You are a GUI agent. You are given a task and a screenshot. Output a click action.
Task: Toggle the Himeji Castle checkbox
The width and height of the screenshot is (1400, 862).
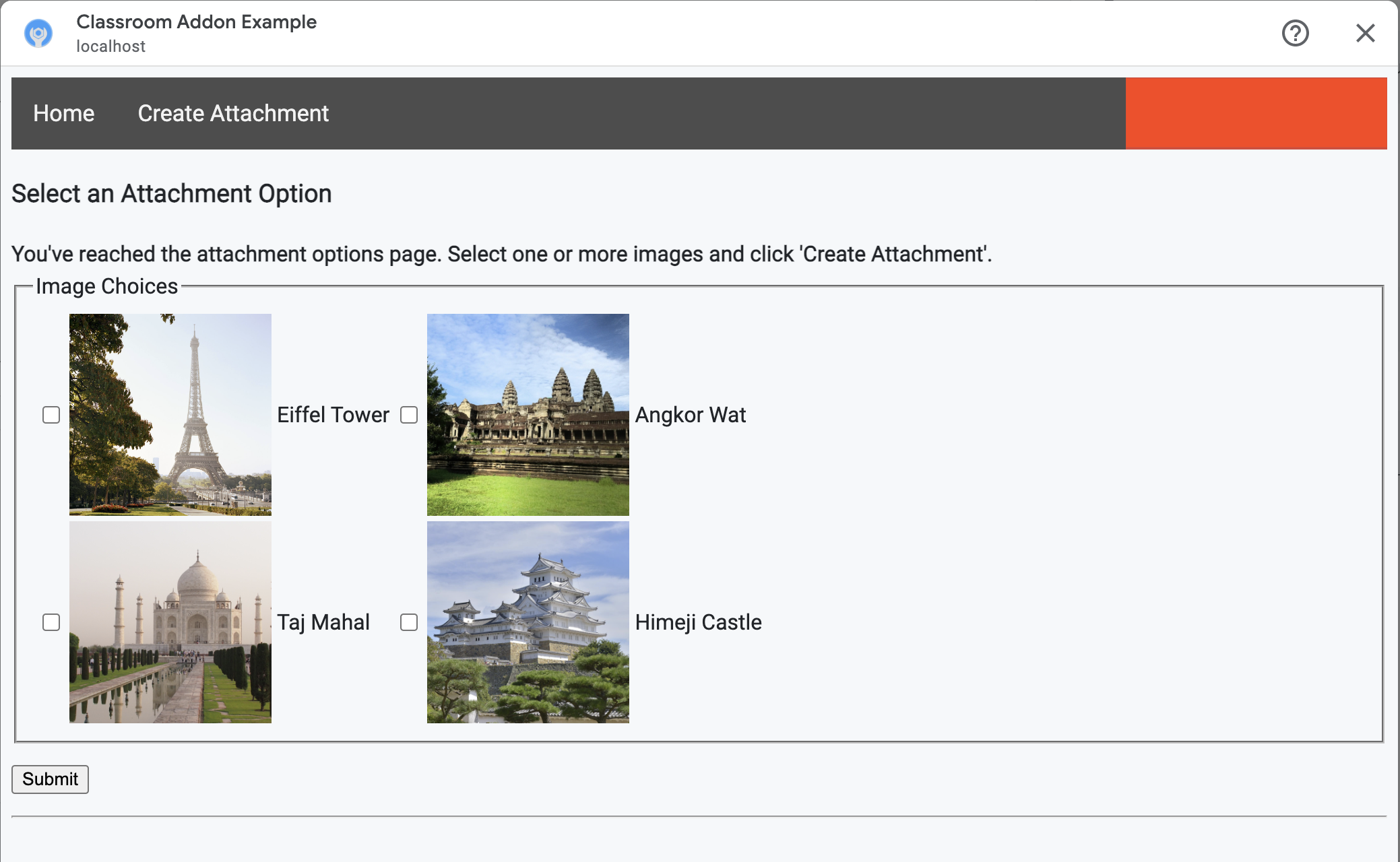(x=408, y=622)
